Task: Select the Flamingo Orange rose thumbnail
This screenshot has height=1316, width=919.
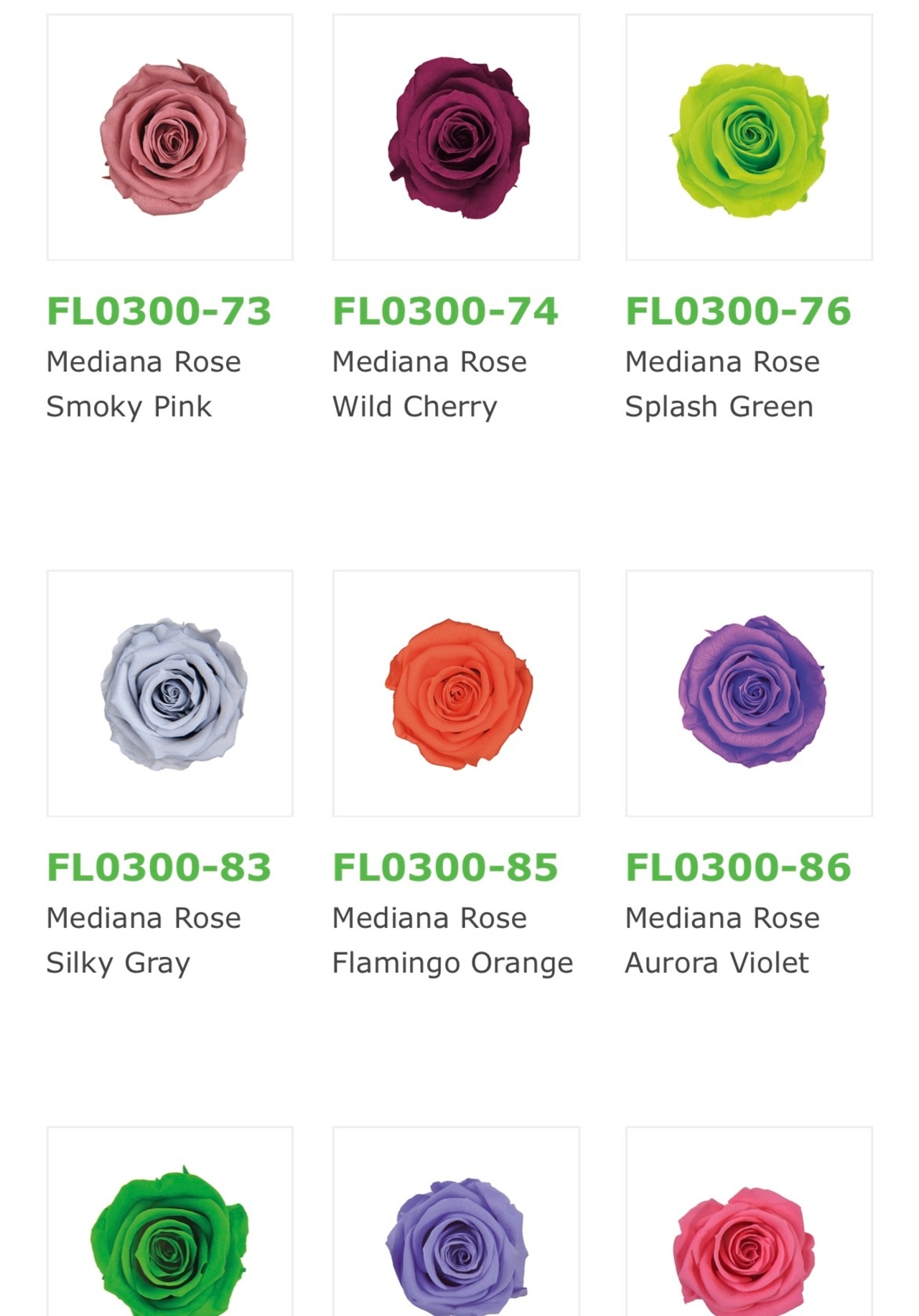Action: [456, 693]
